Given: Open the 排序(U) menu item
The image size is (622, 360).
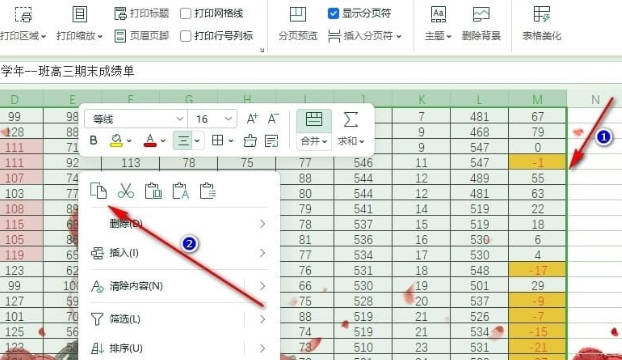Looking at the screenshot, I should tap(179, 348).
